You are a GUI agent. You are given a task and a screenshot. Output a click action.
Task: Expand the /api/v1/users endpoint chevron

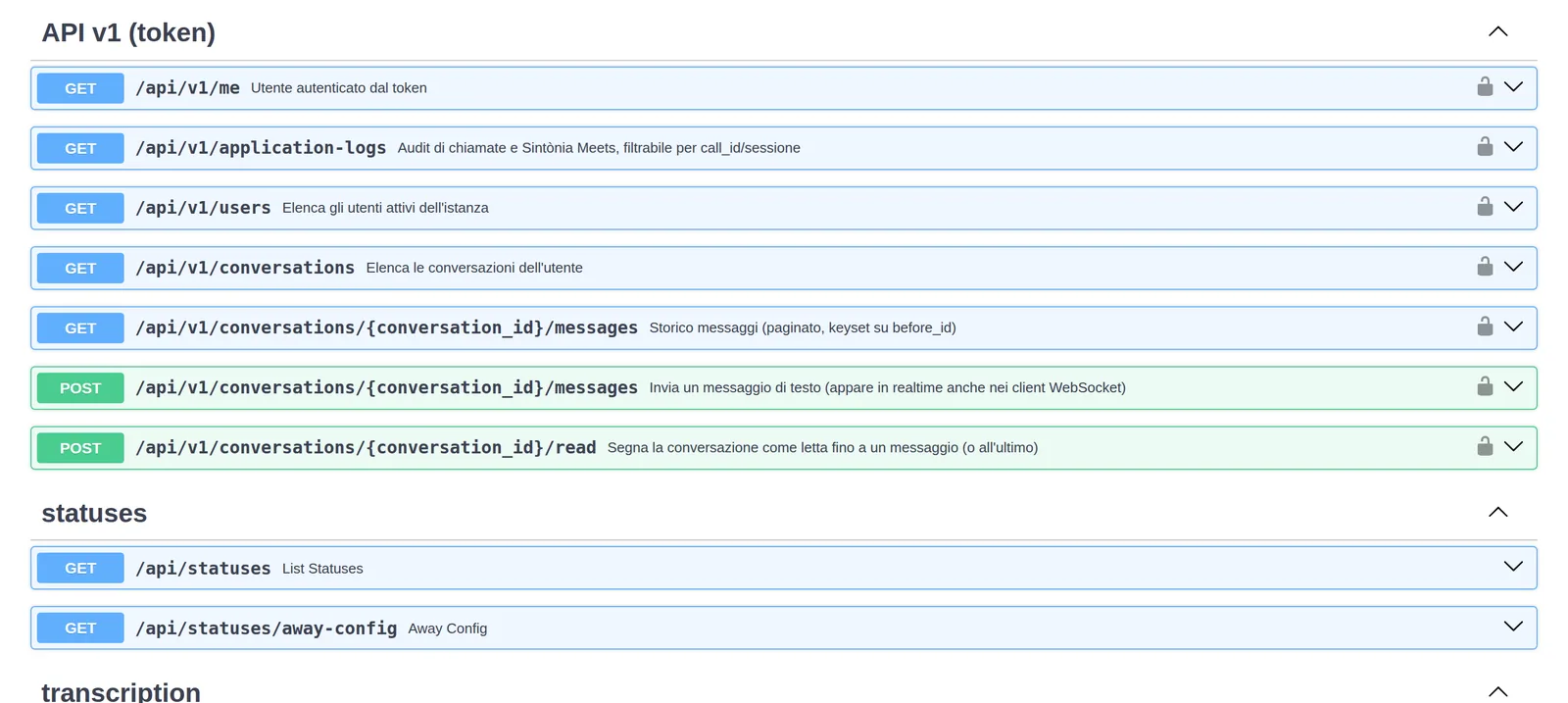pos(1513,206)
